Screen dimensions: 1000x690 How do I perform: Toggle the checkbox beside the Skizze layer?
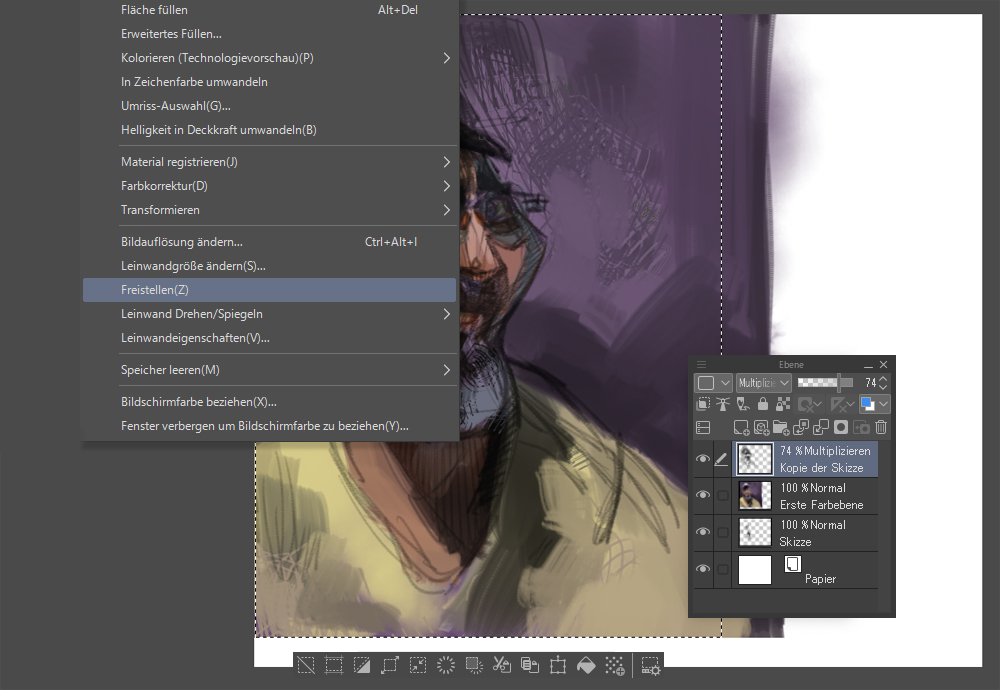click(722, 532)
